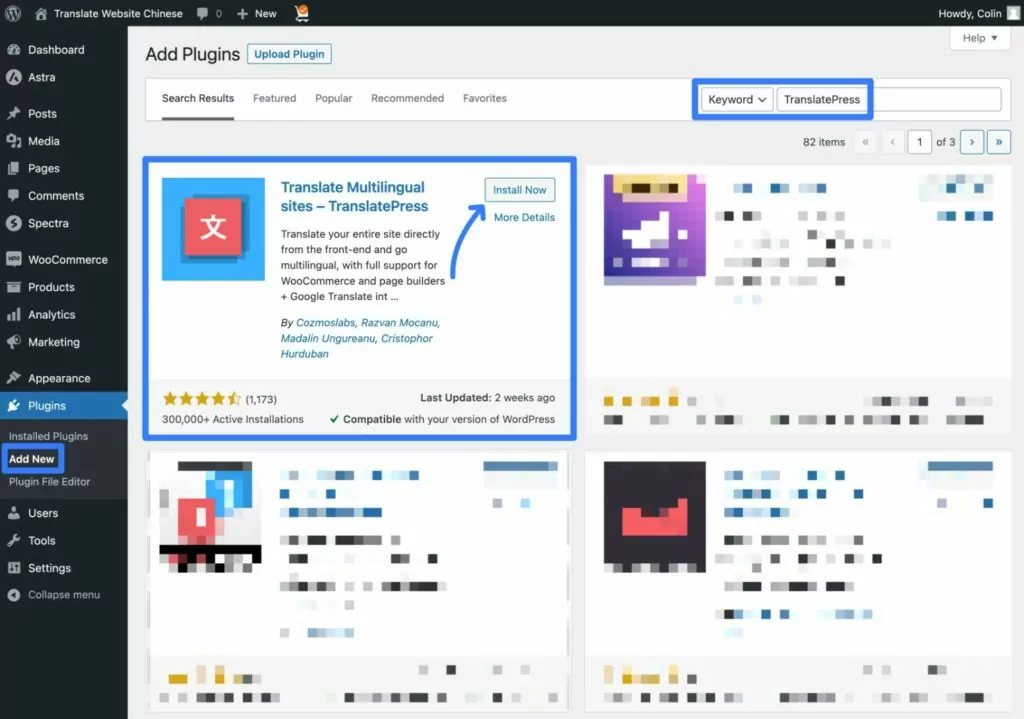Image resolution: width=1024 pixels, height=719 pixels.
Task: Click the Astra logo icon in sidebar
Action: coord(14,77)
